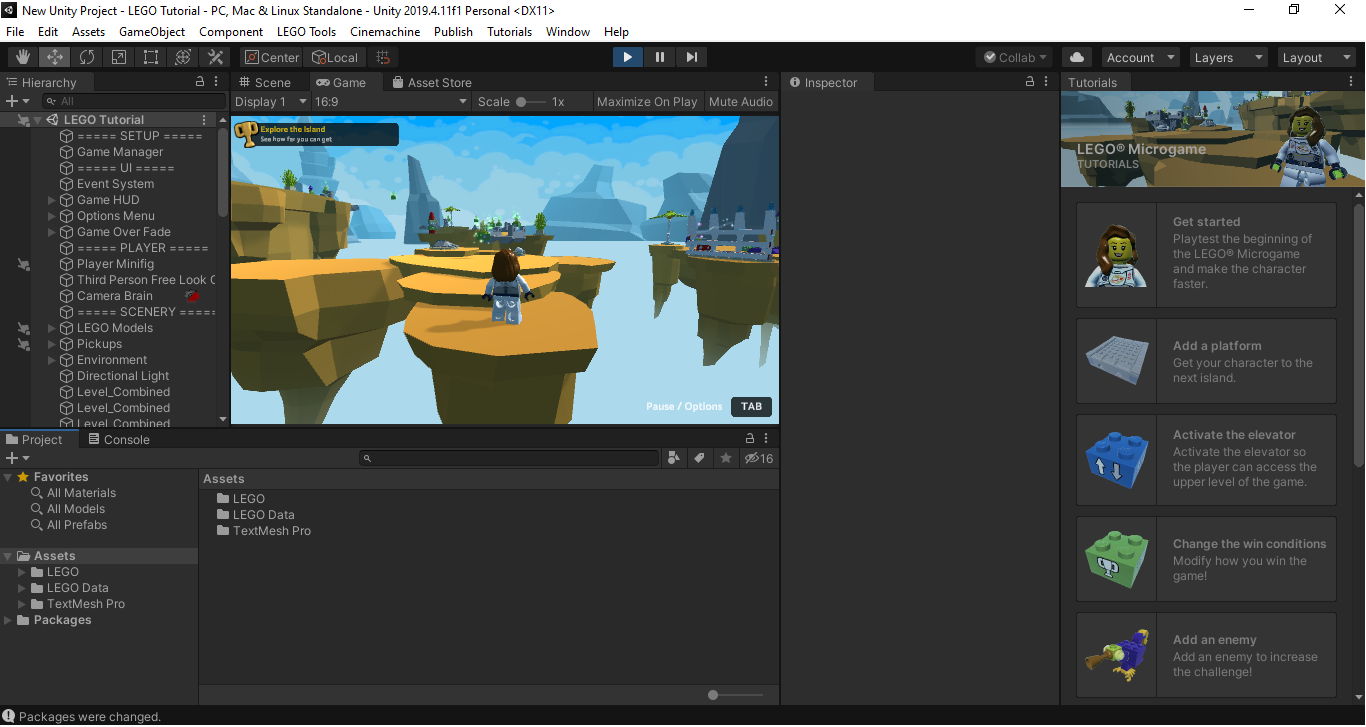This screenshot has height=727, width=1366.
Task: Open the Display 1 dropdown
Action: coord(268,101)
